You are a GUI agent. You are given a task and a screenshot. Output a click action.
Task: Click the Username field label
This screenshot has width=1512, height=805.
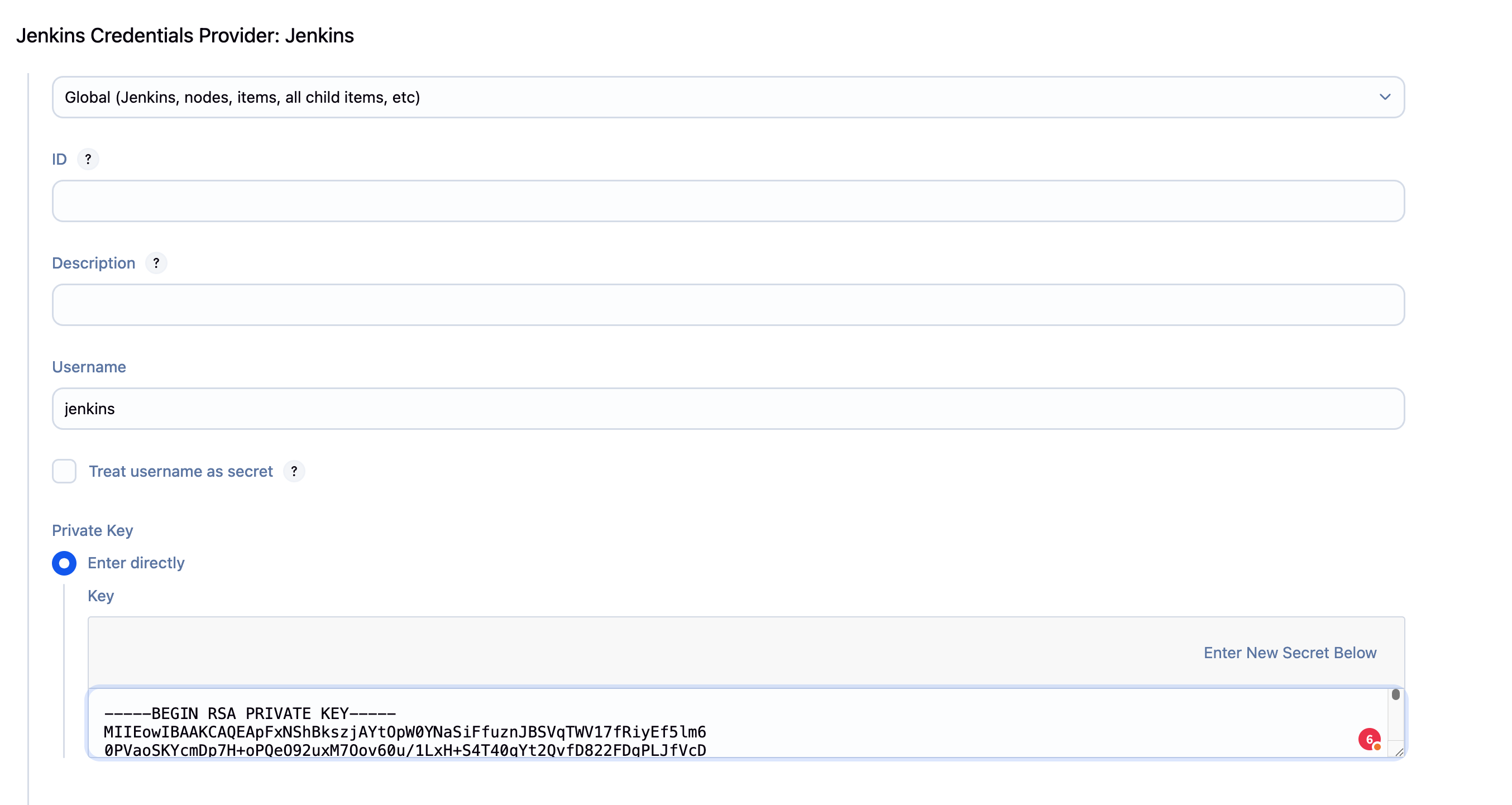89,367
